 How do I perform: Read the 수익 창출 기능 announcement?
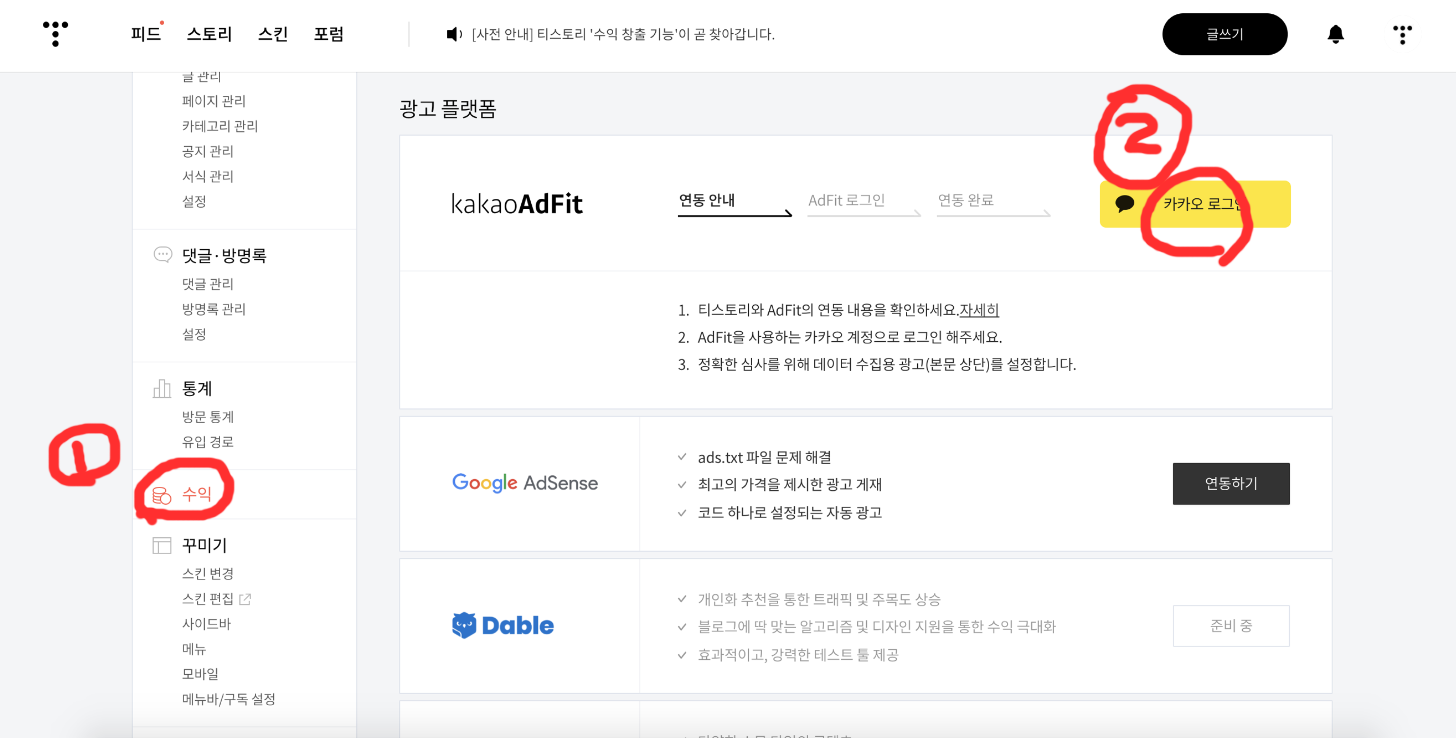(623, 34)
